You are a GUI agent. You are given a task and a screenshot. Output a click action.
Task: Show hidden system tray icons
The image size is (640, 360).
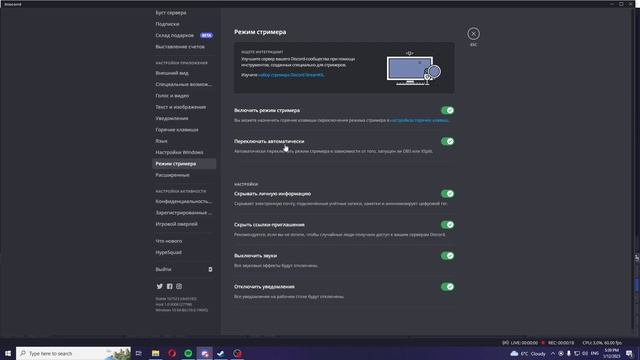point(553,353)
